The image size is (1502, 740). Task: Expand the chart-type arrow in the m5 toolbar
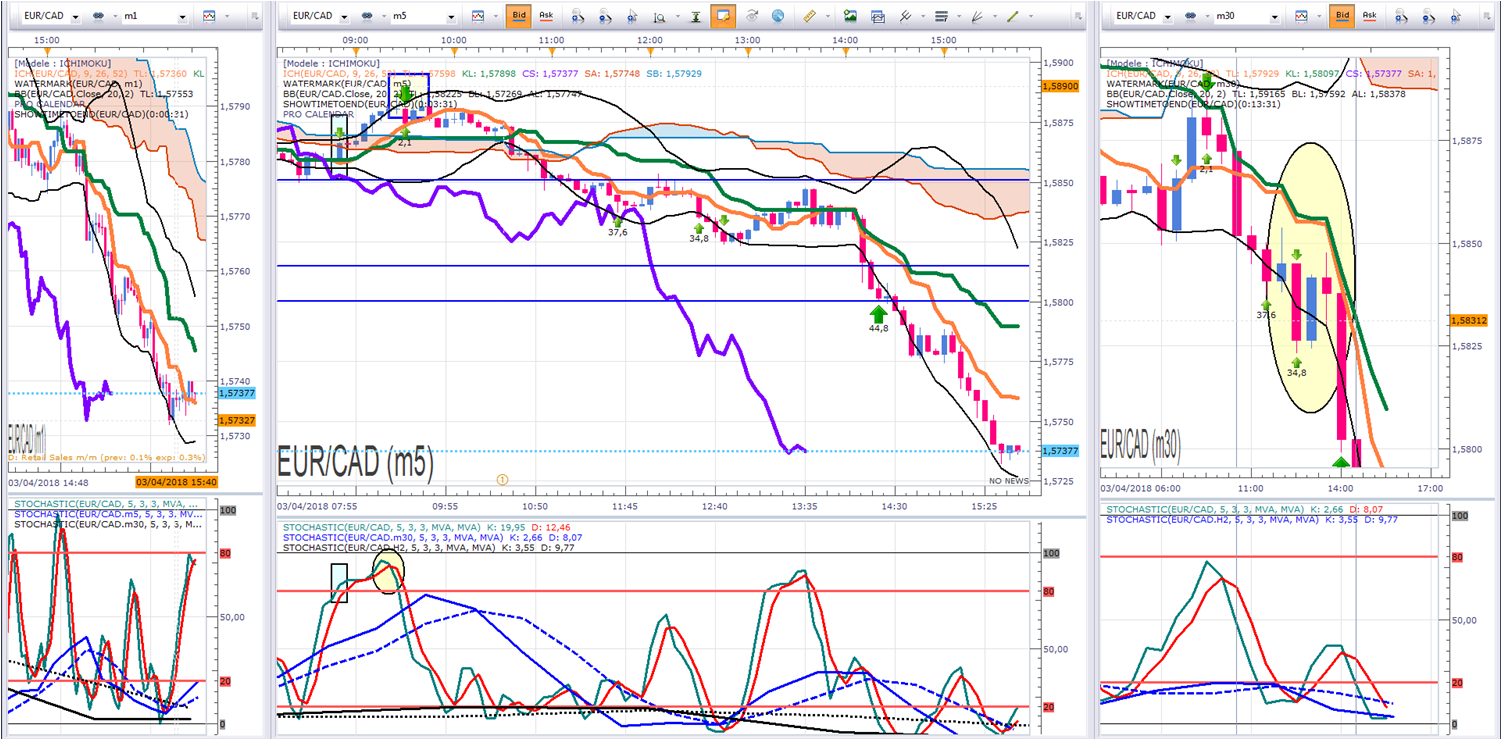pyautogui.click(x=495, y=17)
